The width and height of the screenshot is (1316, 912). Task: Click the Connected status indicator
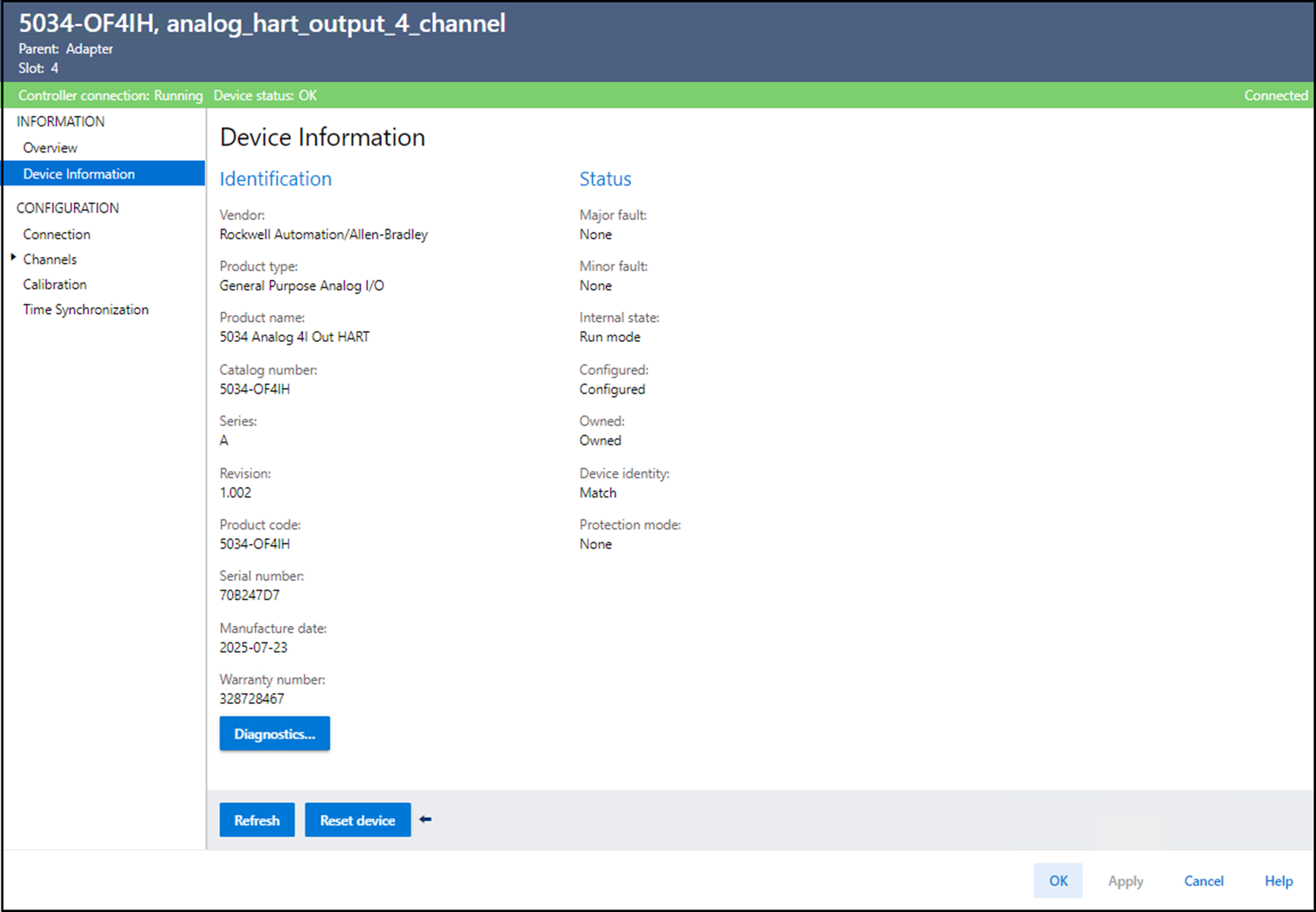tap(1275, 96)
